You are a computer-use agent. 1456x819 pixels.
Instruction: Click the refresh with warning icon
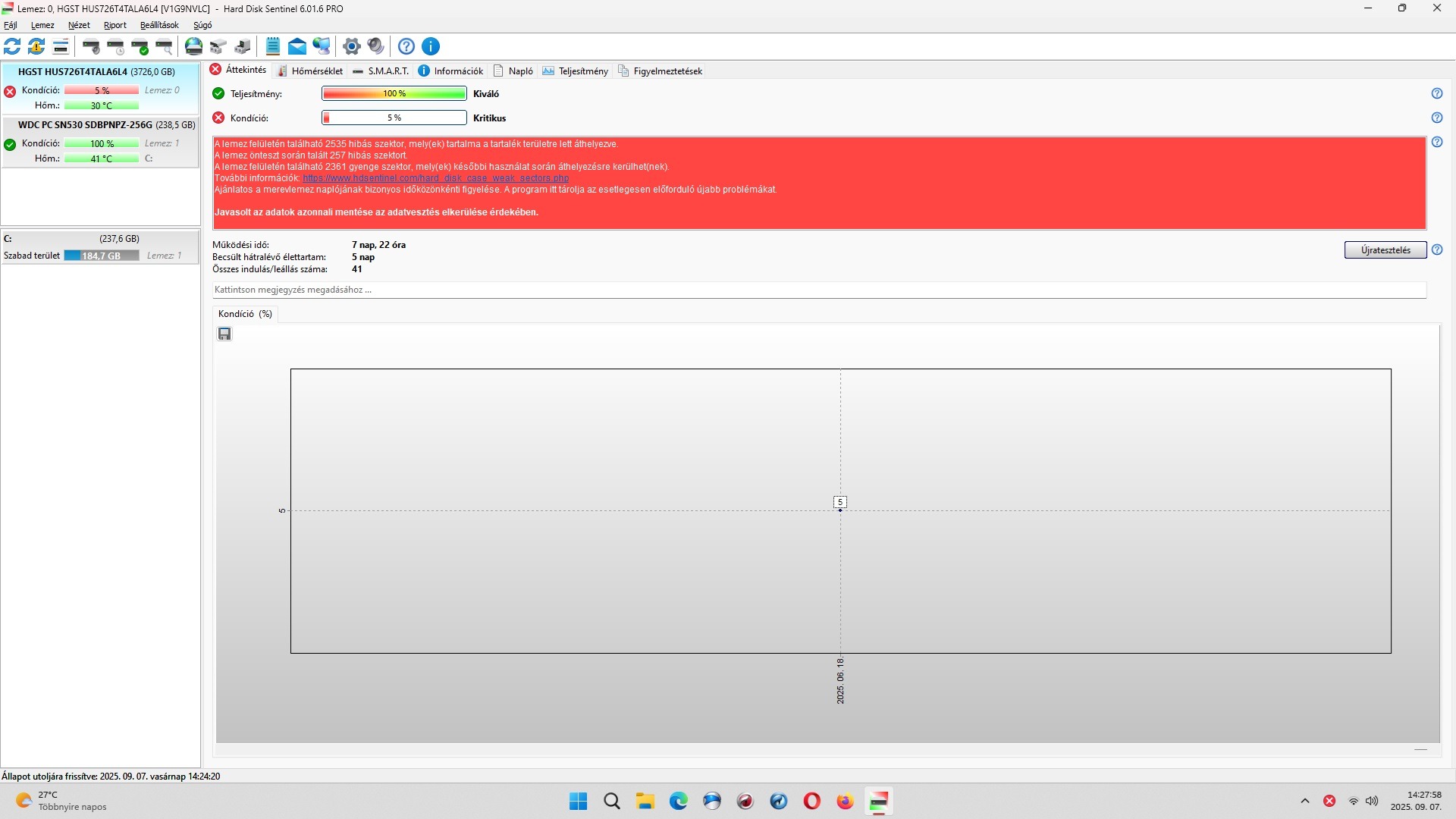(x=36, y=46)
